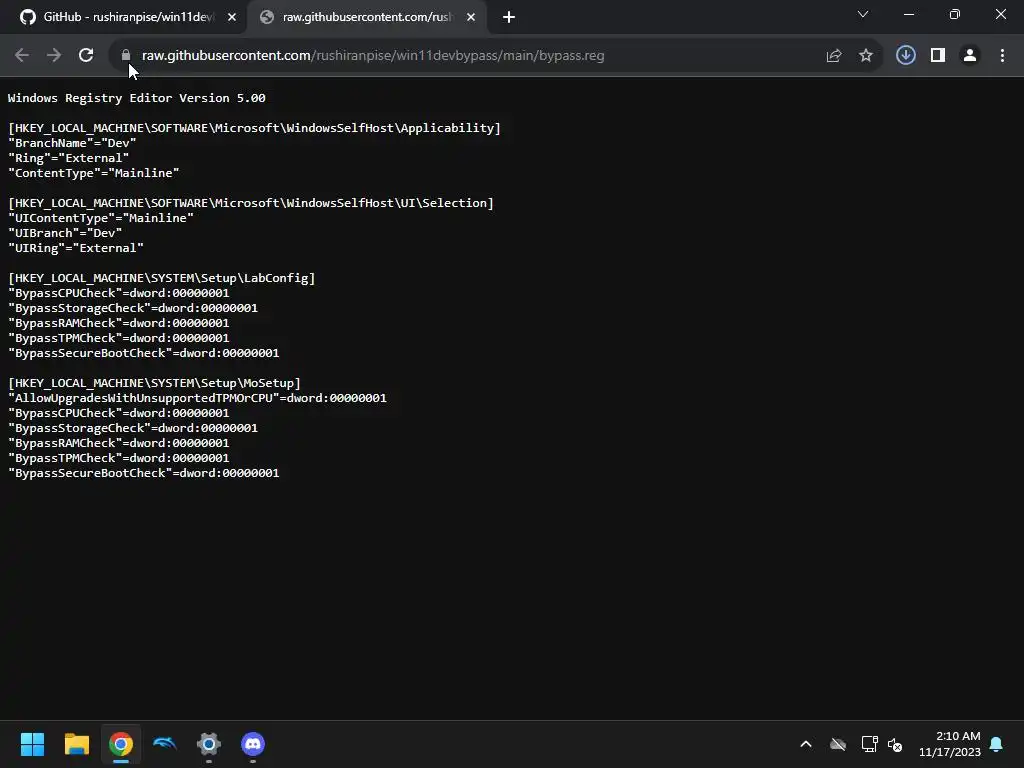The height and width of the screenshot is (768, 1024).
Task: Open Discord from taskbar
Action: point(253,744)
